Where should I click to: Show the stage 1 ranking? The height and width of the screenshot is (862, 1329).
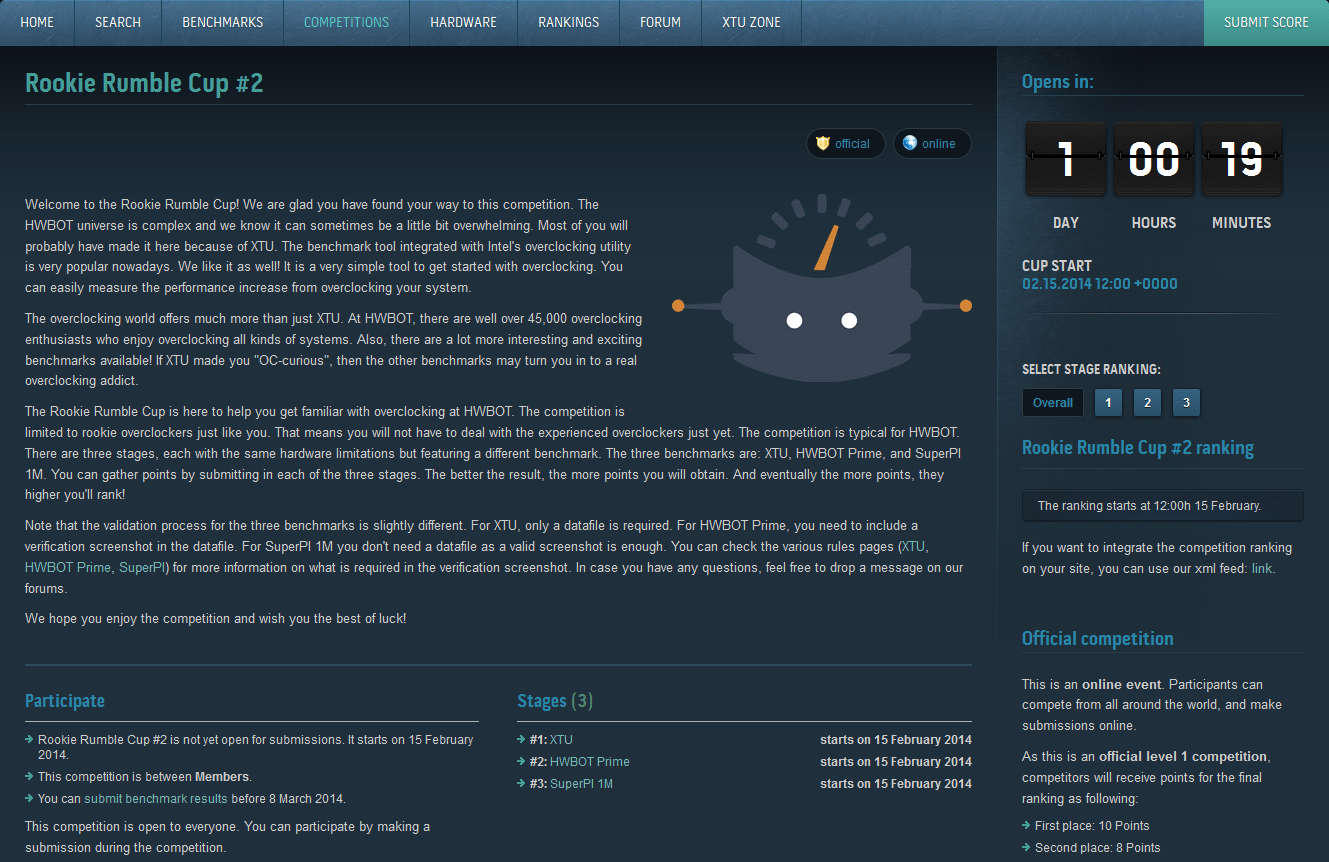(1108, 403)
